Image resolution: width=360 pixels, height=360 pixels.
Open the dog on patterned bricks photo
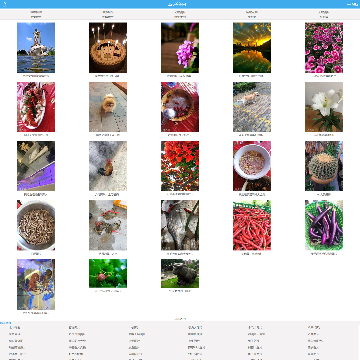coord(252,107)
